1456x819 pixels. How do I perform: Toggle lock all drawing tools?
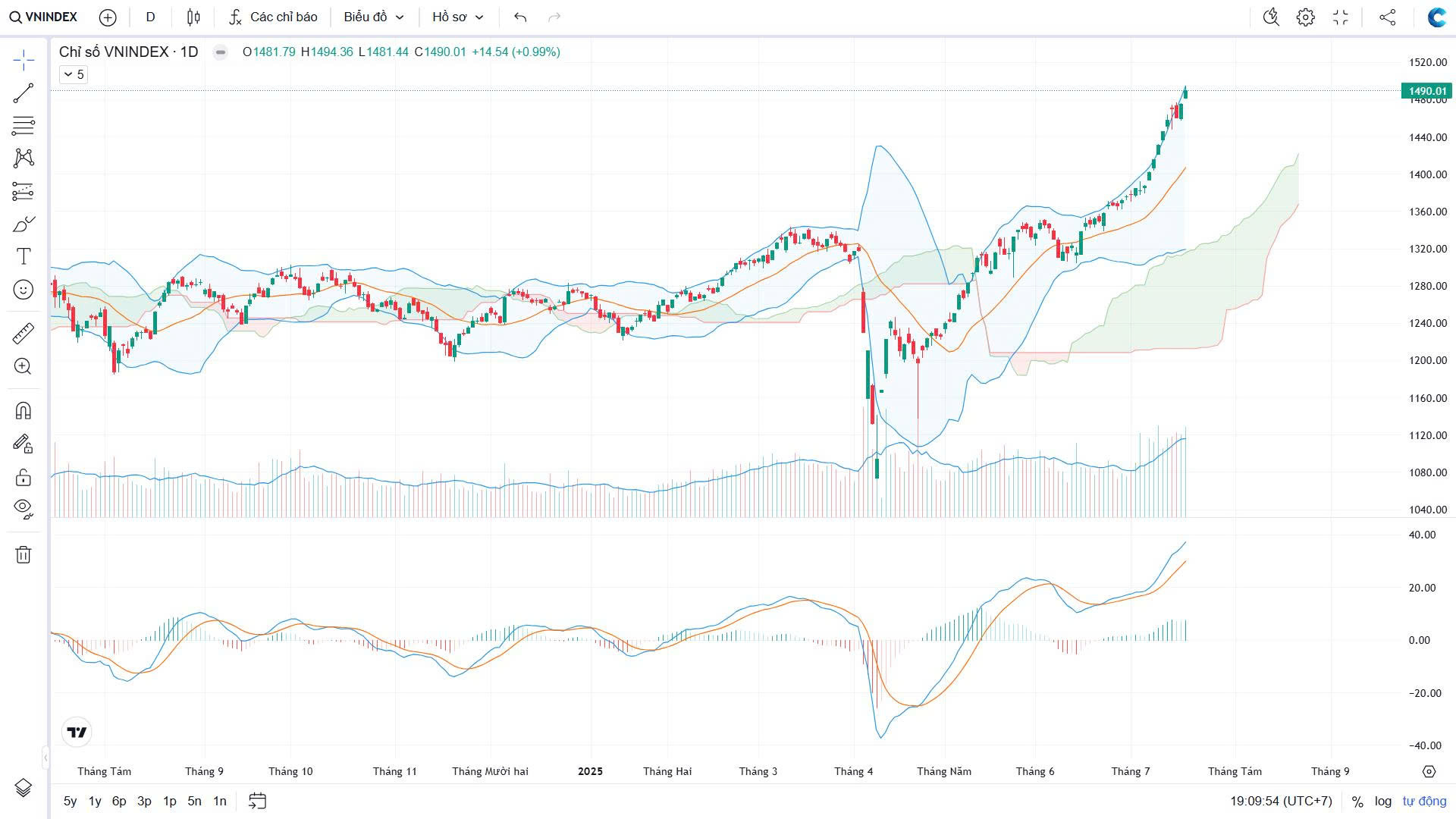(24, 477)
